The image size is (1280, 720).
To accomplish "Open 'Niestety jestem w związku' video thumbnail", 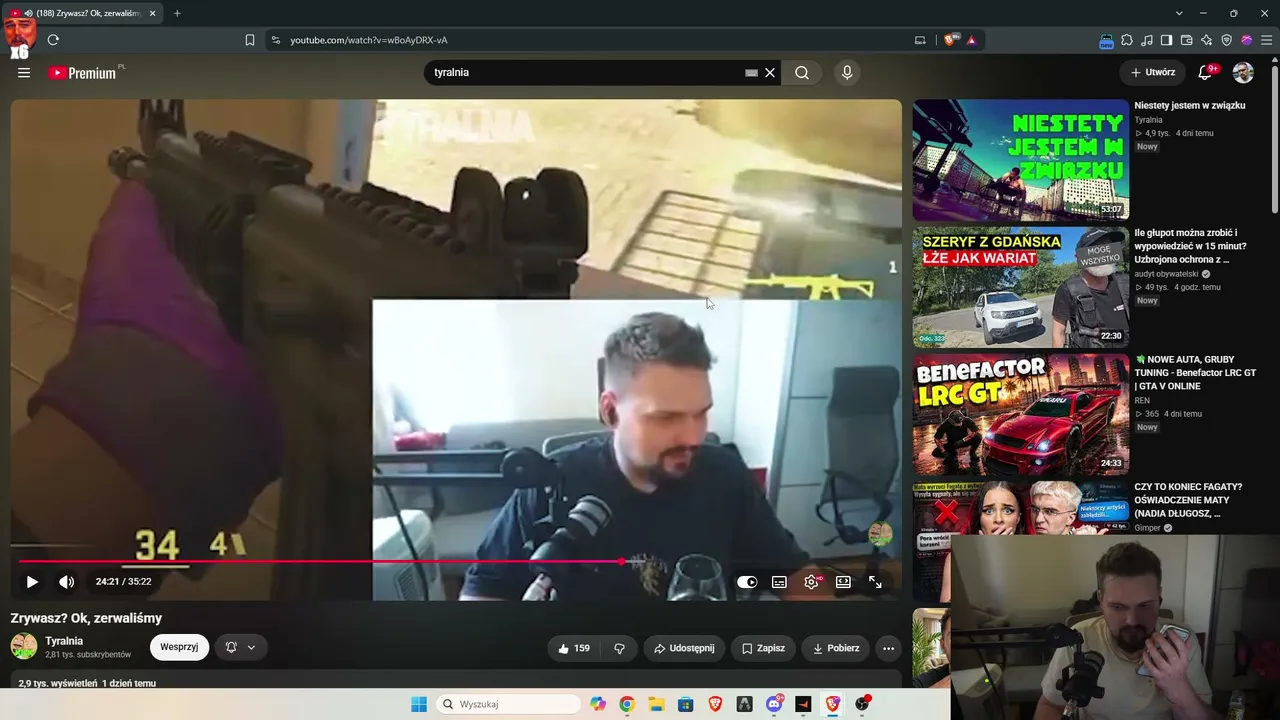I will tap(1021, 160).
